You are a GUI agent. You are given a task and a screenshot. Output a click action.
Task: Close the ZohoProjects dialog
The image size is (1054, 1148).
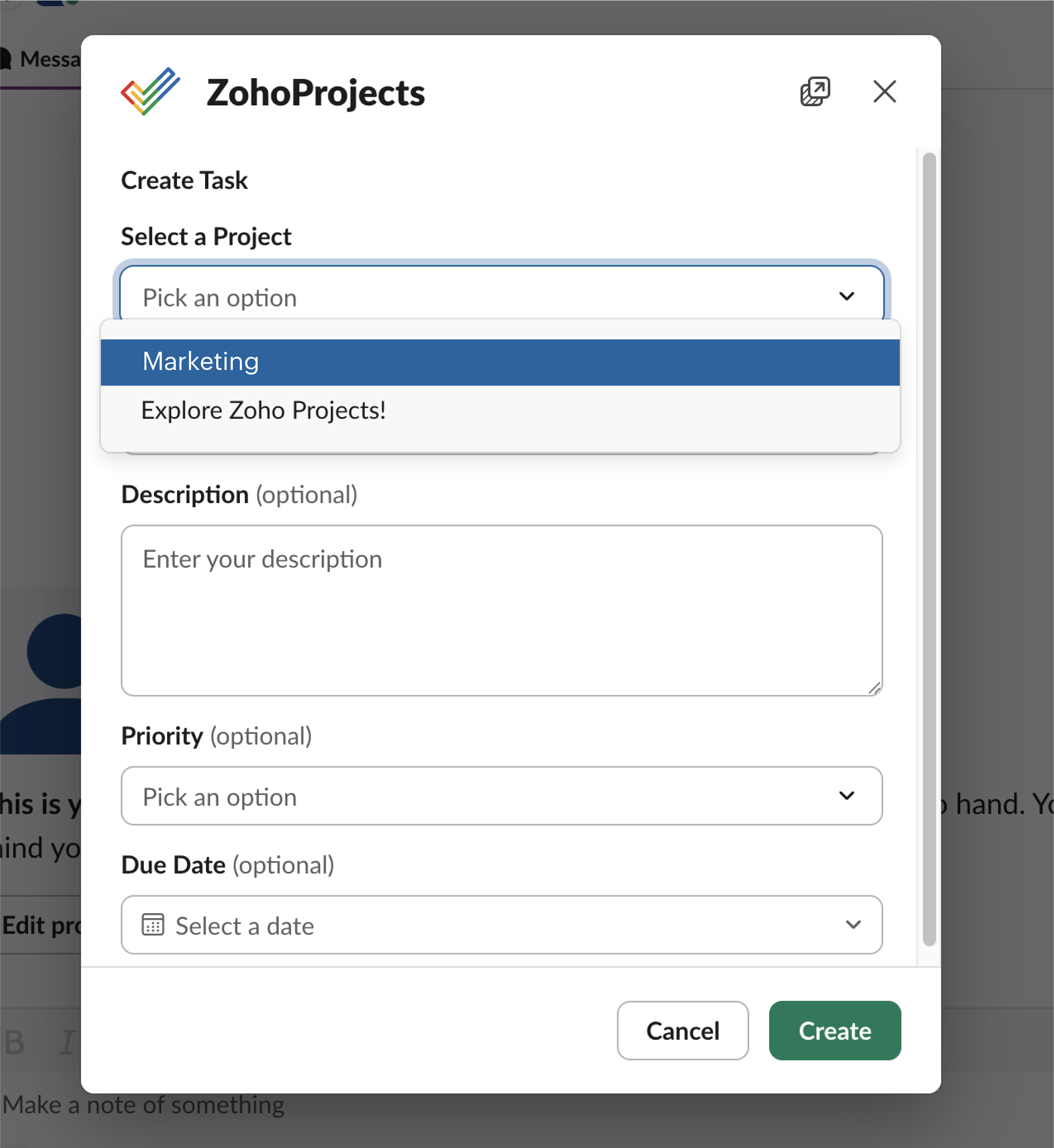point(884,91)
